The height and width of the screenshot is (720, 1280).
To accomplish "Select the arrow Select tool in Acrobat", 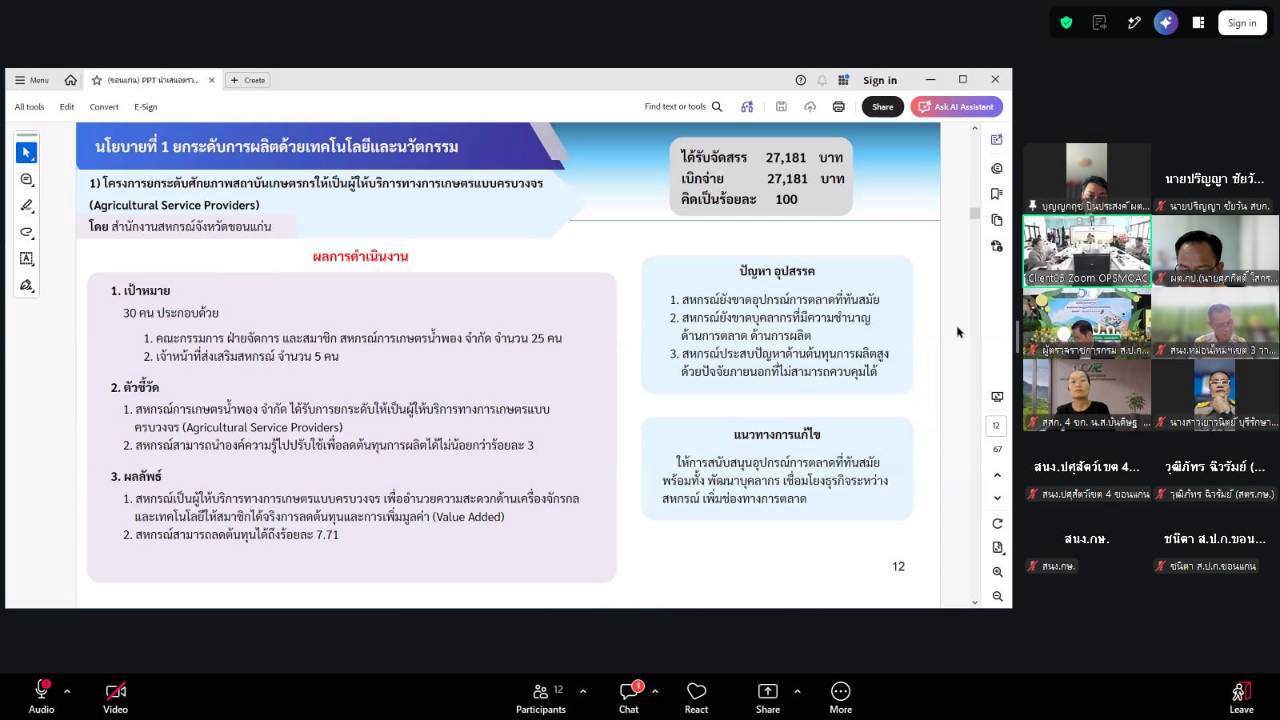I will tap(27, 152).
